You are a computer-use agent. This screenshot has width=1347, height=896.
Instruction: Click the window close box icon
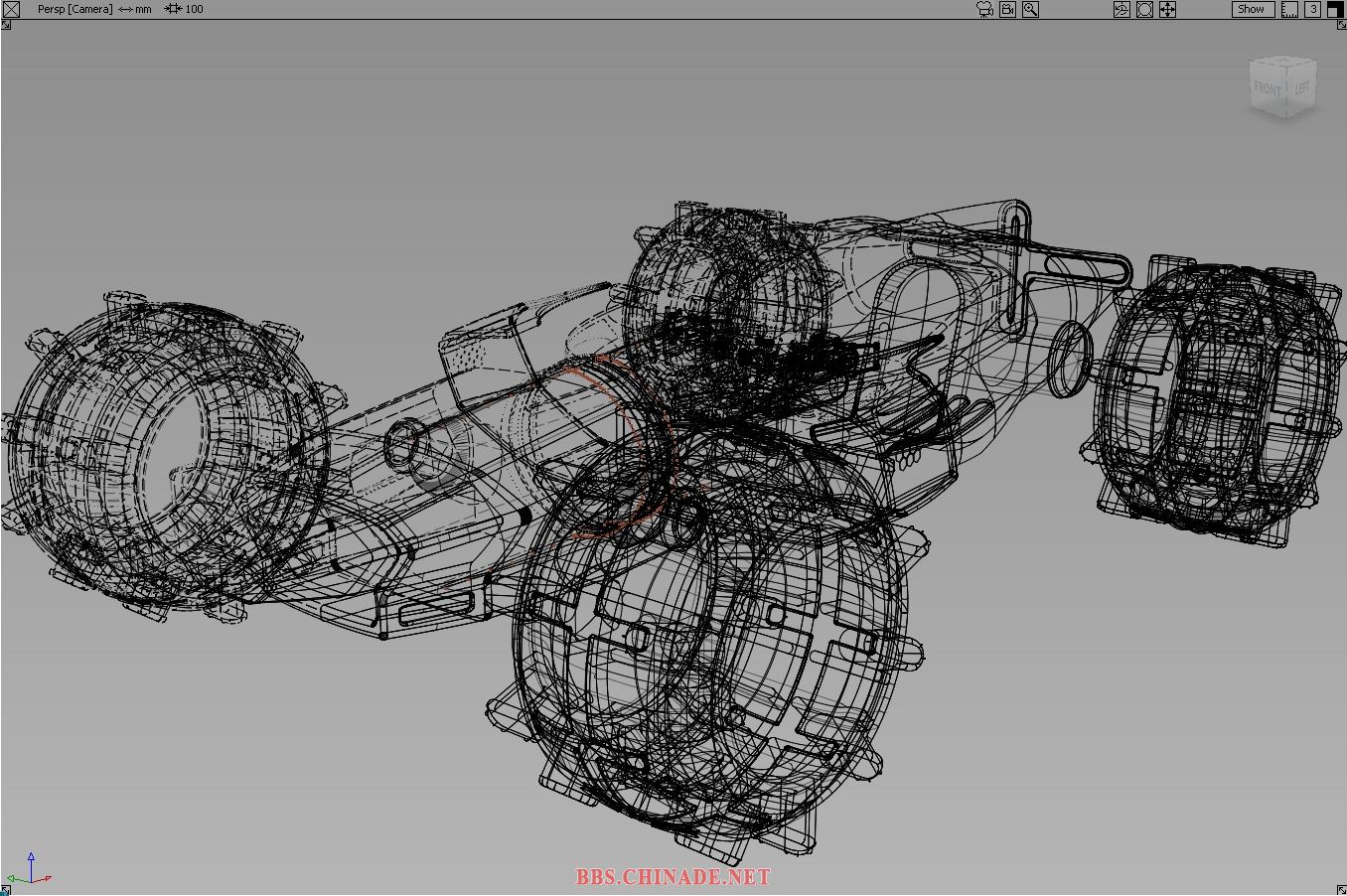[x=11, y=9]
